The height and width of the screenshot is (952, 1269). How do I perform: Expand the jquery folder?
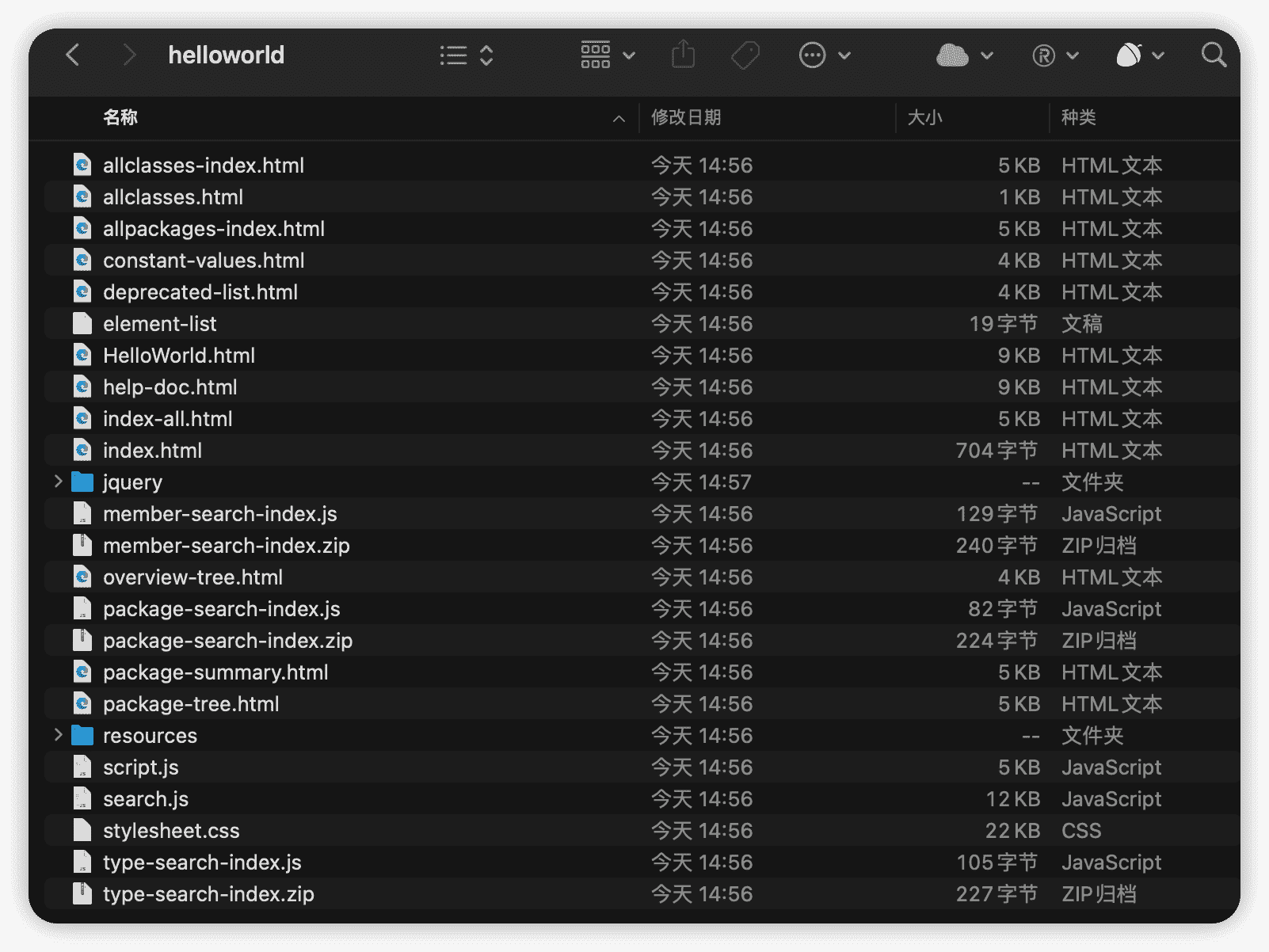coord(58,482)
